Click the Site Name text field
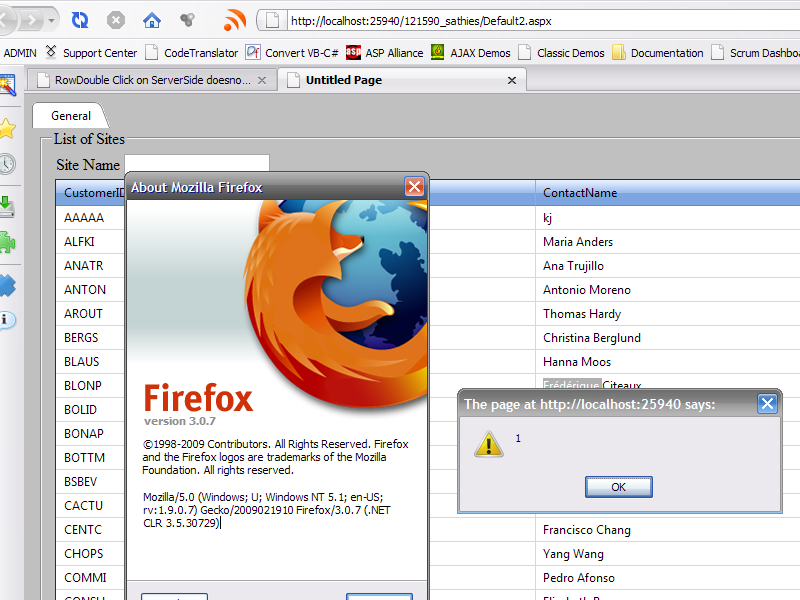The image size is (800, 600). click(197, 164)
